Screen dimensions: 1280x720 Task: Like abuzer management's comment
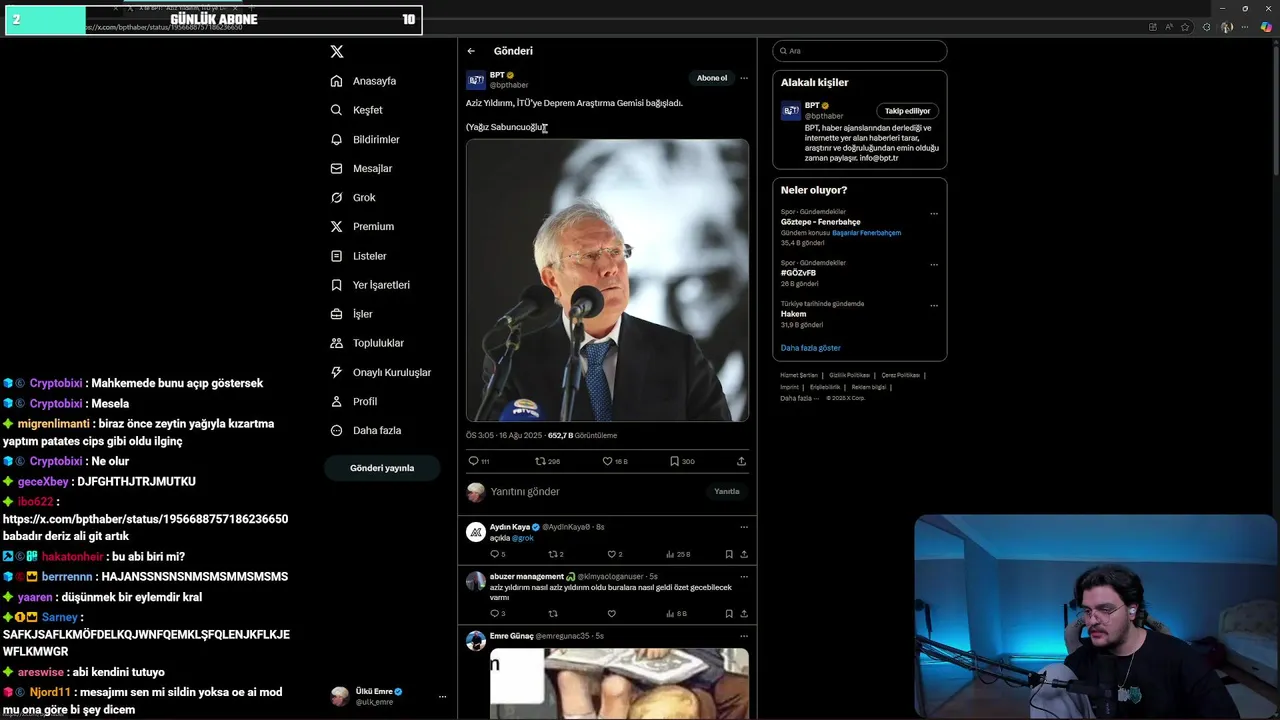click(x=611, y=614)
